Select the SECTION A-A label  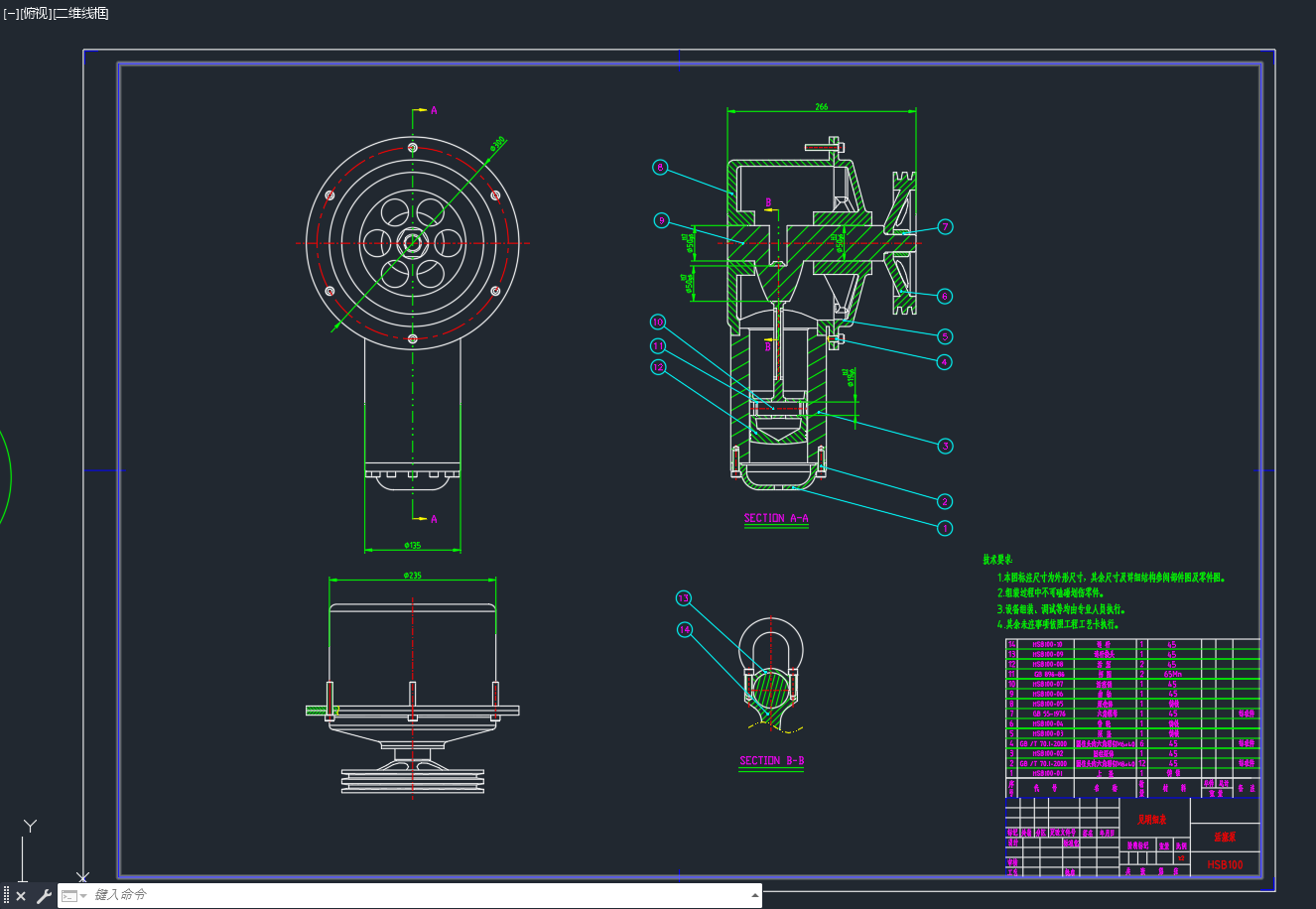pyautogui.click(x=776, y=518)
